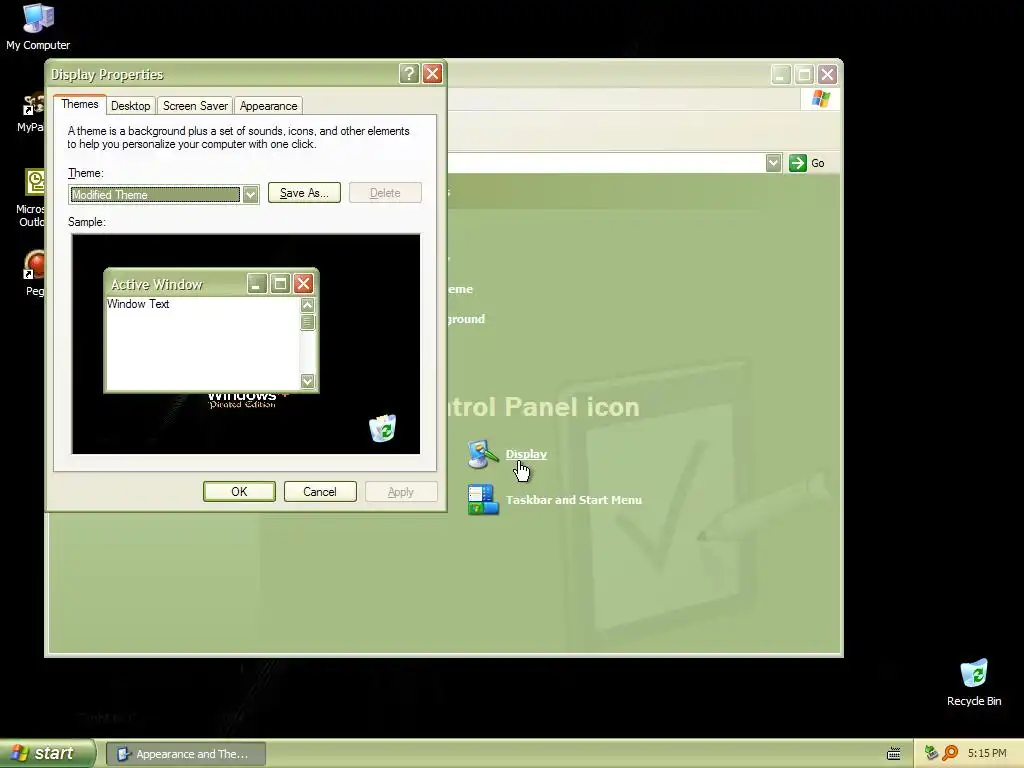Click the Control Panel address bar field
1024x768 pixels.
pos(606,163)
